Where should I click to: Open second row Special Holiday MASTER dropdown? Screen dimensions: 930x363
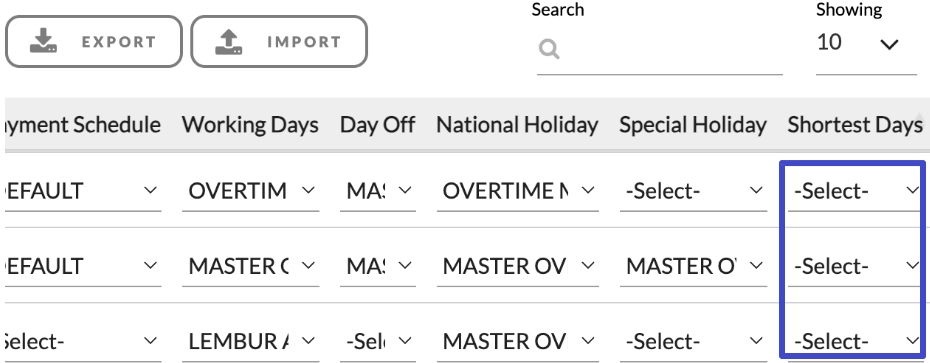click(x=693, y=266)
